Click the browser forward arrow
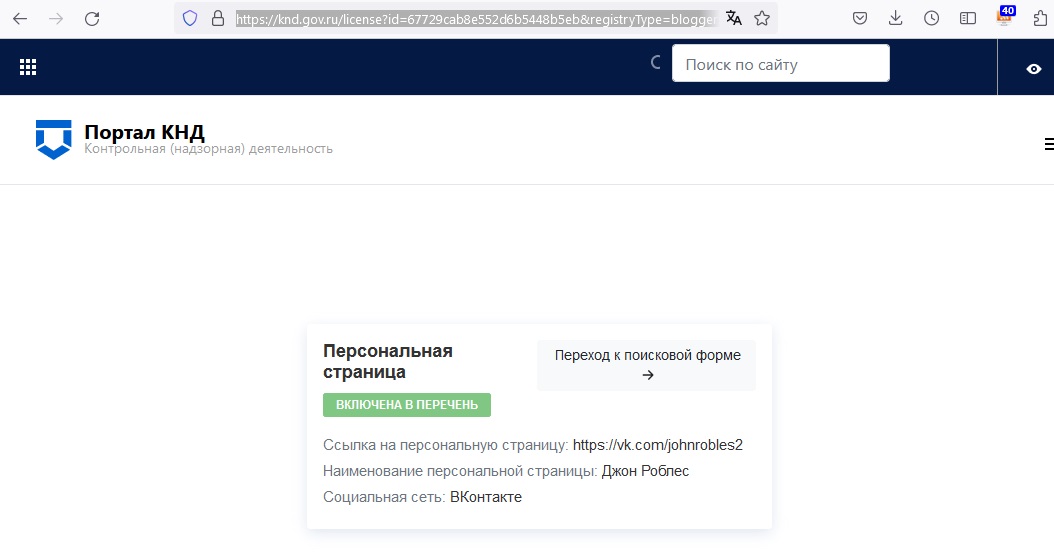Image resolution: width=1054 pixels, height=558 pixels. 56,18
